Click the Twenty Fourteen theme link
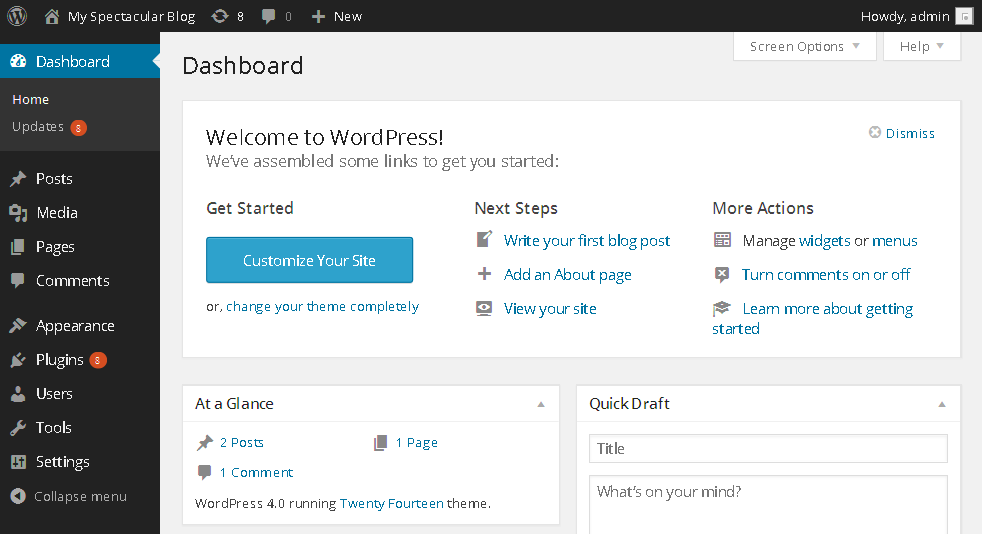 tap(391, 503)
